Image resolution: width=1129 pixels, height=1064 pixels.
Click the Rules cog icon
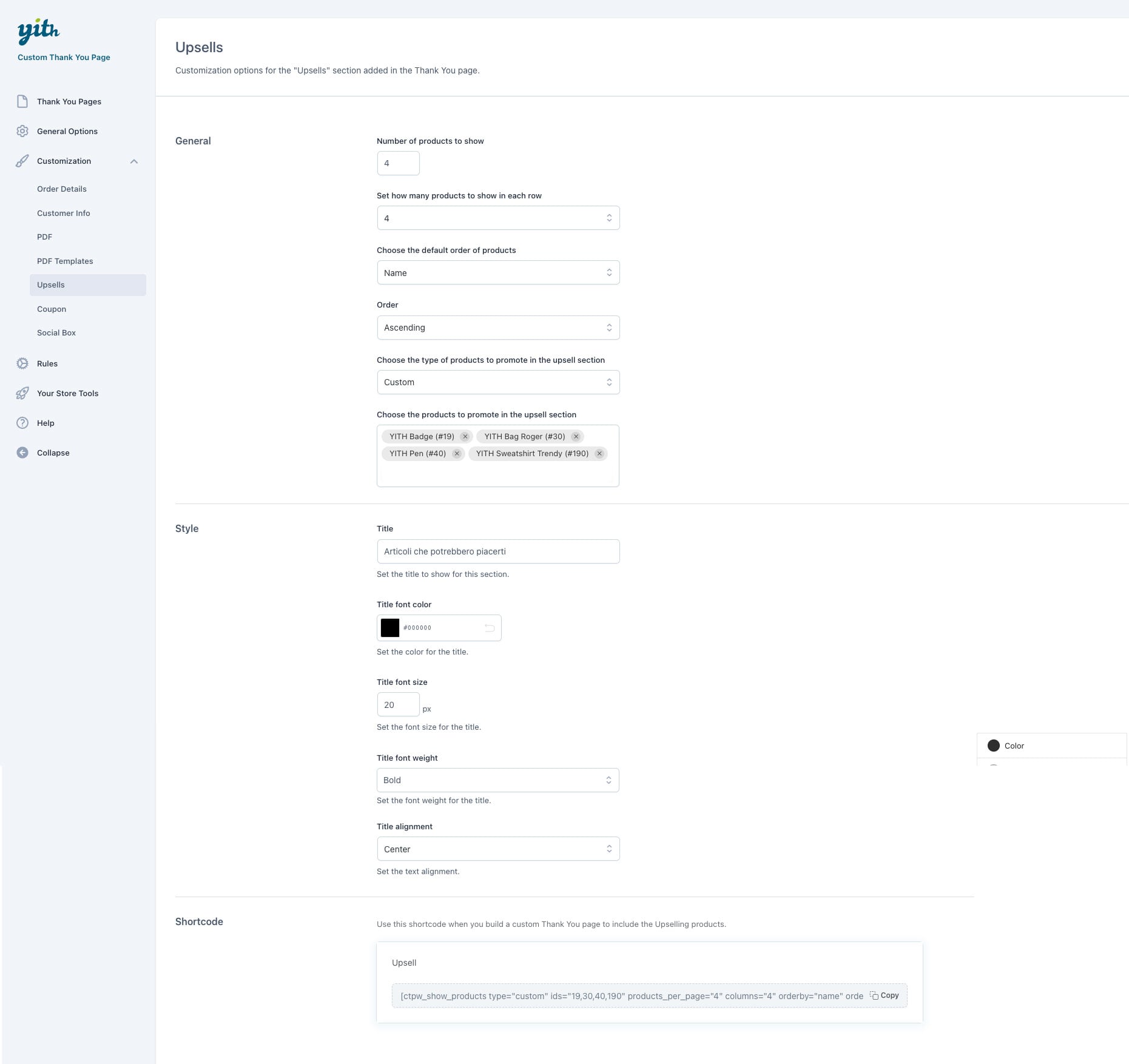pyautogui.click(x=22, y=363)
